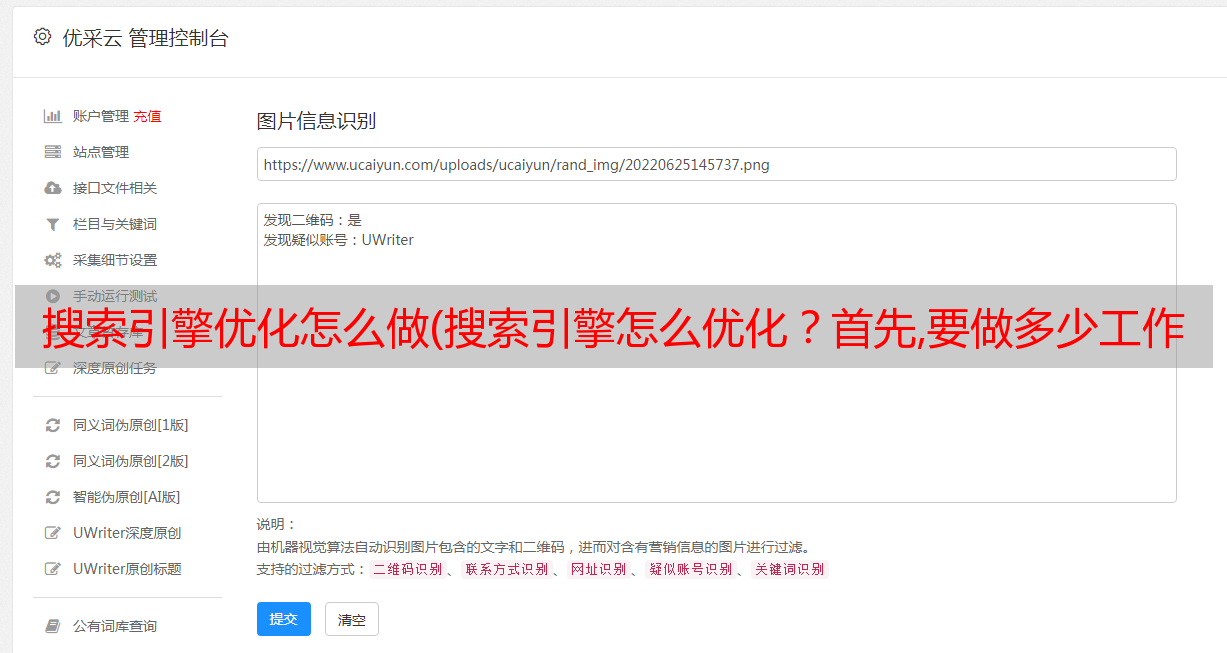1227x653 pixels.
Task: Click the 二维码识别 filter tag
Action: point(408,569)
